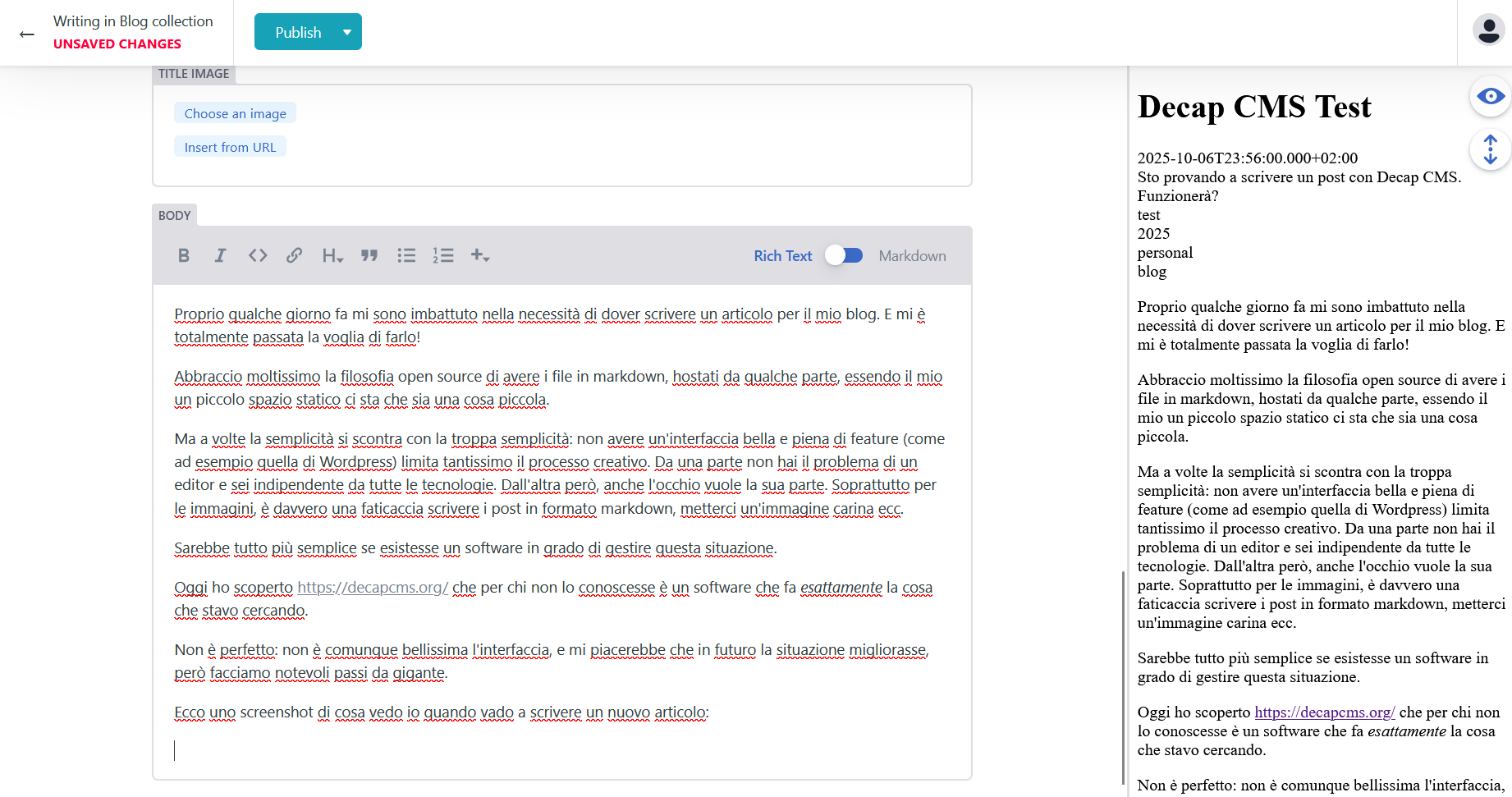Open the user account avatar menu
This screenshot has height=797, width=1512.
point(1487,30)
